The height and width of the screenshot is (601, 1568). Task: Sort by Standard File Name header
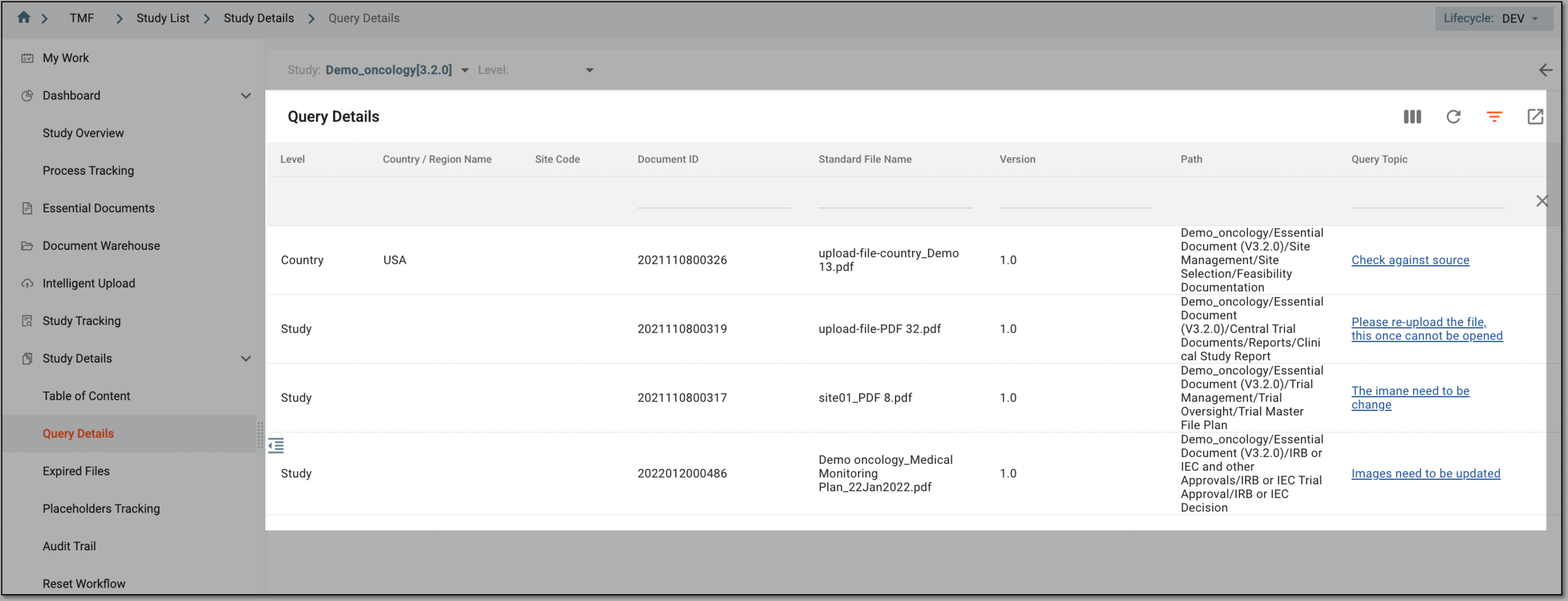[865, 159]
